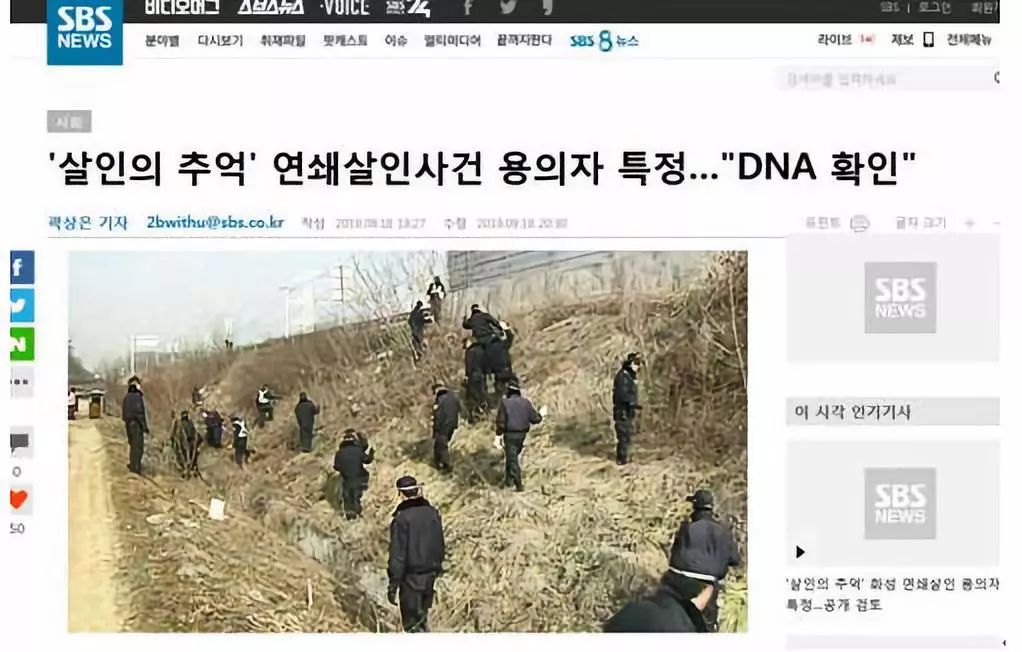Image resolution: width=1022 pixels, height=652 pixels.
Task: Share article on Facebook sidebar icon
Action: pyautogui.click(x=22, y=267)
